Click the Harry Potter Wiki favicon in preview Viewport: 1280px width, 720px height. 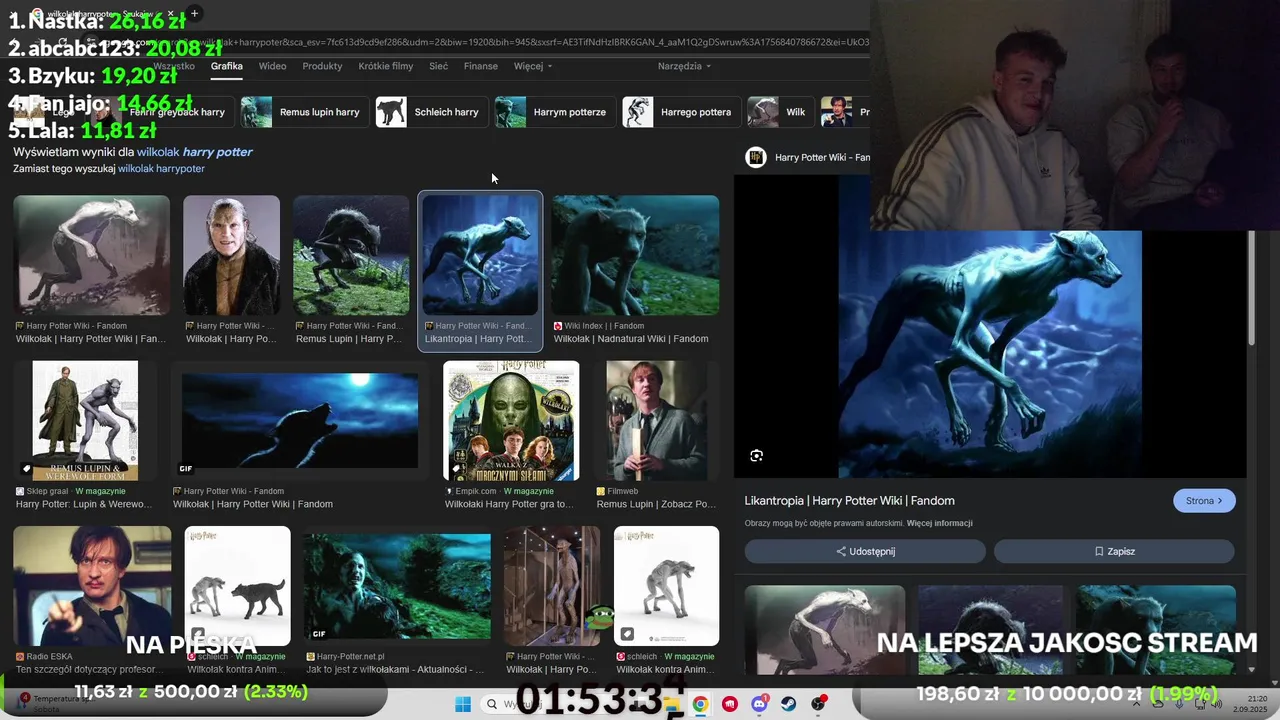pyautogui.click(x=756, y=157)
